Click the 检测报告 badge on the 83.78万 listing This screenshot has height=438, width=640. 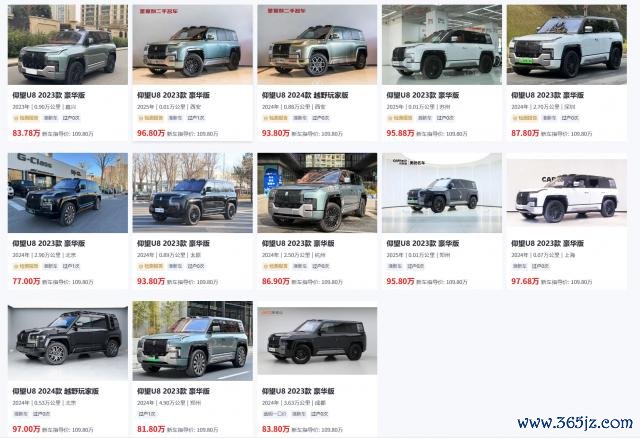(x=26, y=118)
